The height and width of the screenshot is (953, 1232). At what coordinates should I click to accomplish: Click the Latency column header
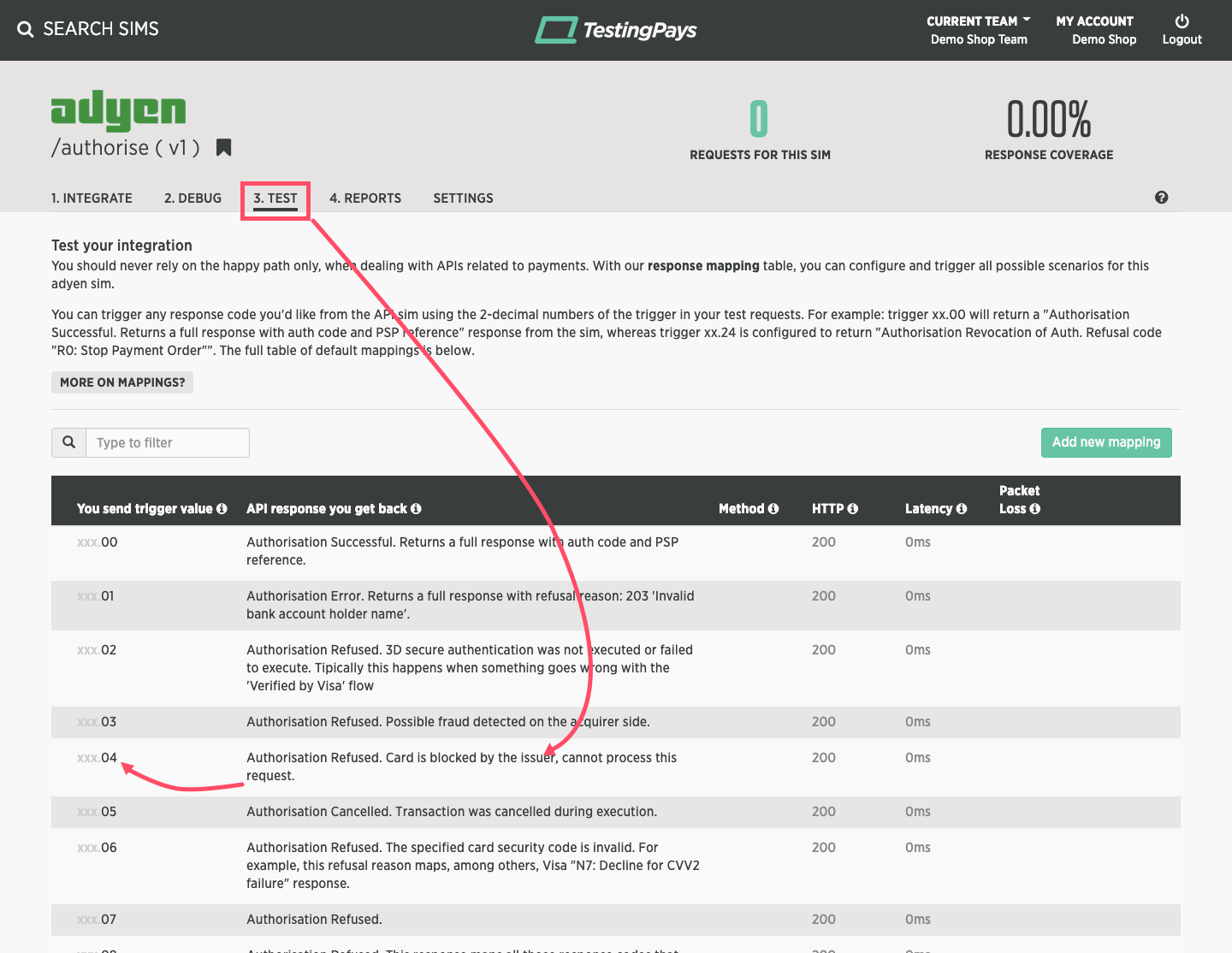928,509
